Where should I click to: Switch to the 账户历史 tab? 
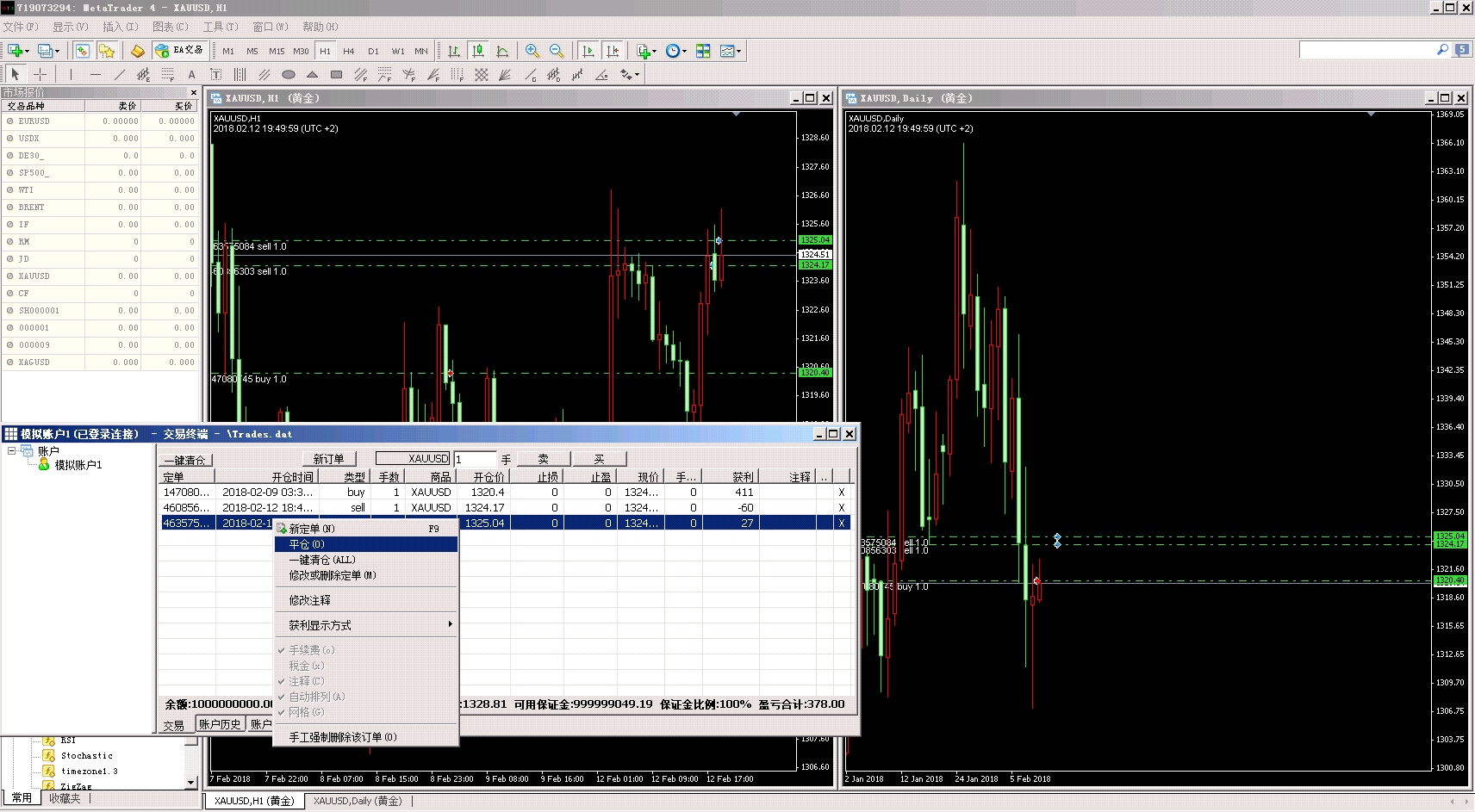(220, 724)
